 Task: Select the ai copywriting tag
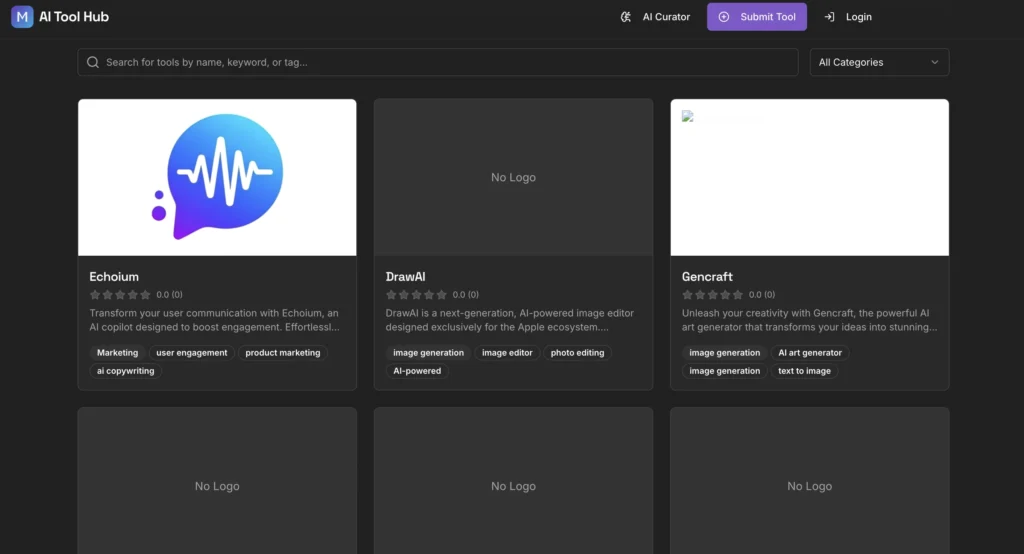pos(125,371)
